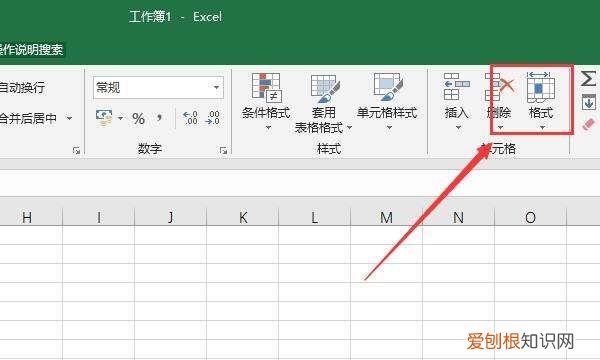Open the Alignment group dialog launcher
The image size is (600, 360).
pos(76,151)
